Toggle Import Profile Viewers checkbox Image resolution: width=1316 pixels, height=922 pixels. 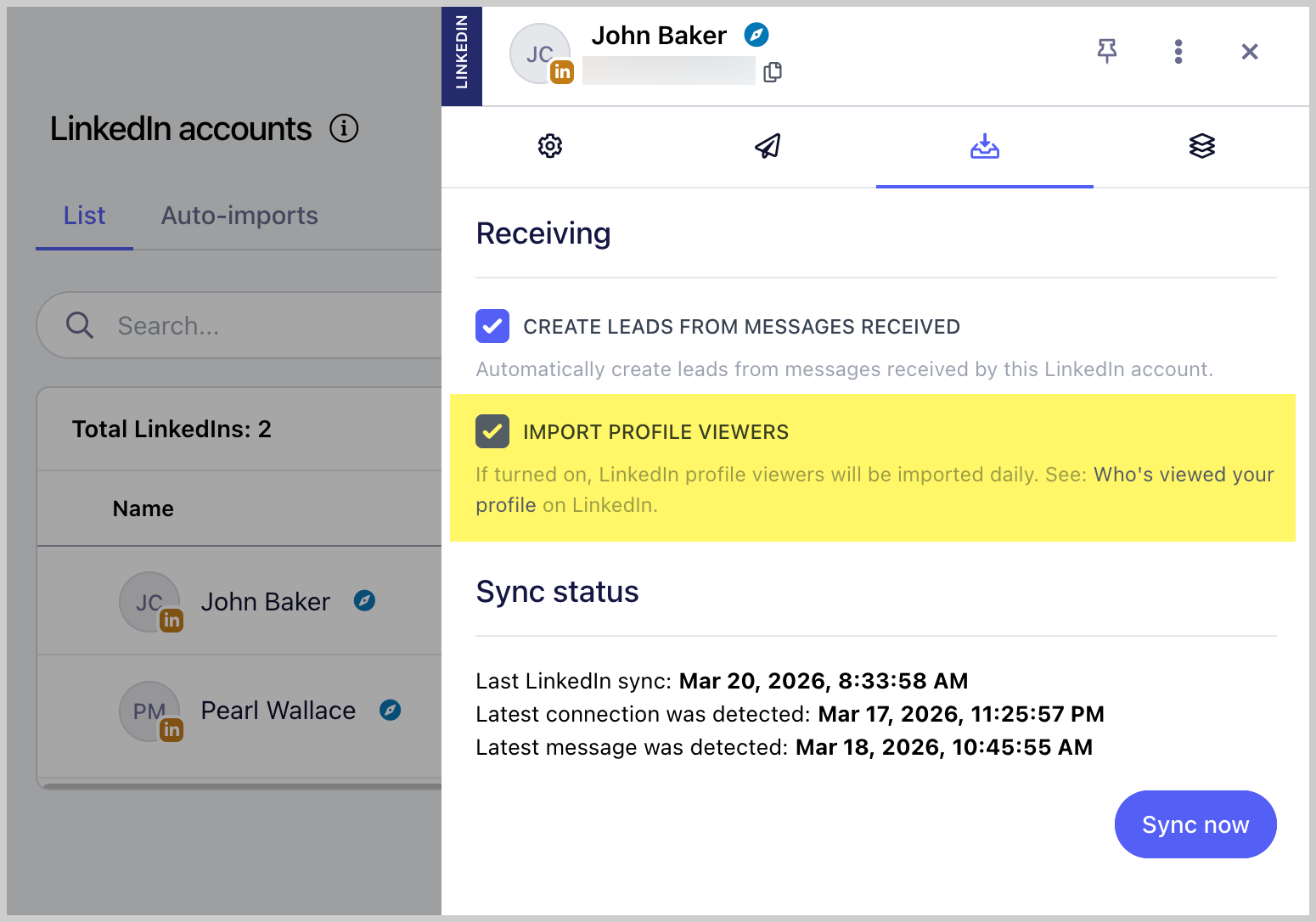(x=492, y=431)
